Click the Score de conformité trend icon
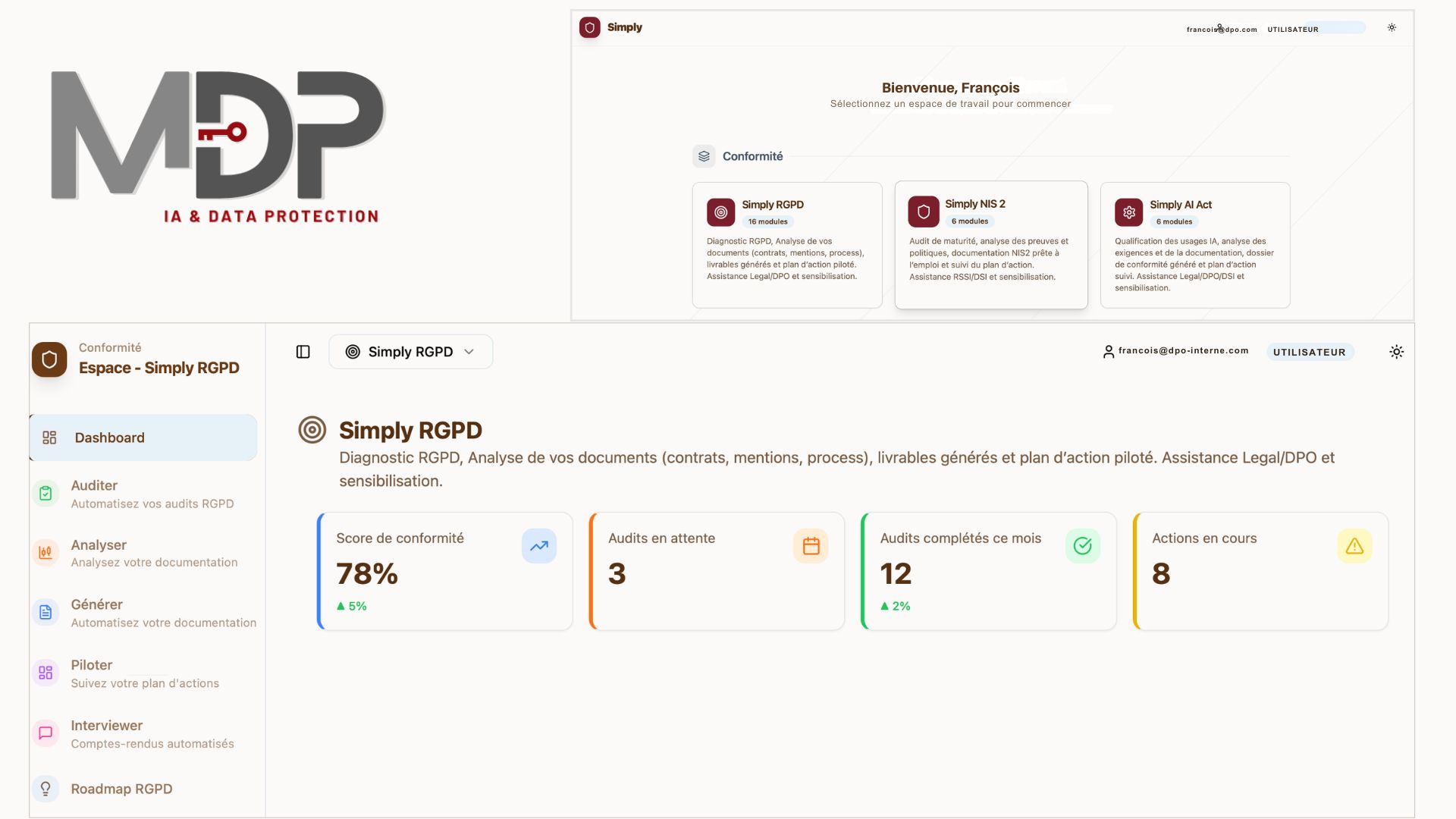 click(538, 546)
